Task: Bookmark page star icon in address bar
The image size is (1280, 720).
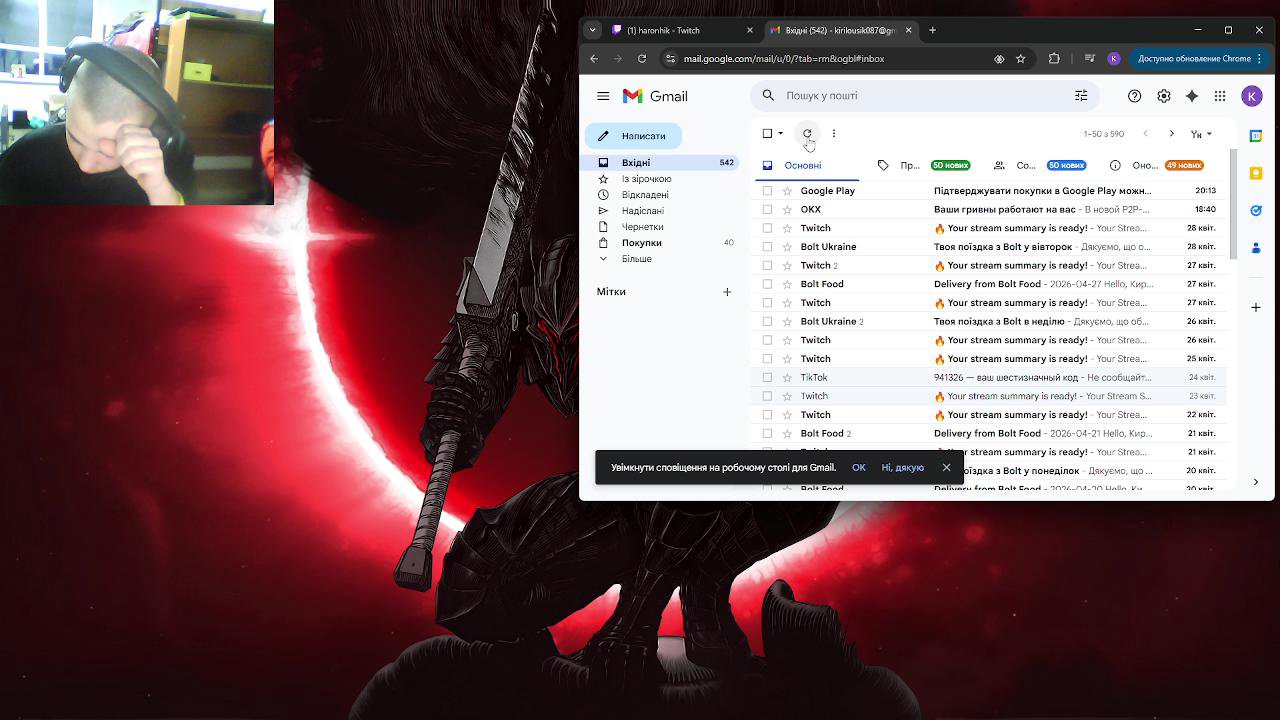Action: (x=1021, y=59)
